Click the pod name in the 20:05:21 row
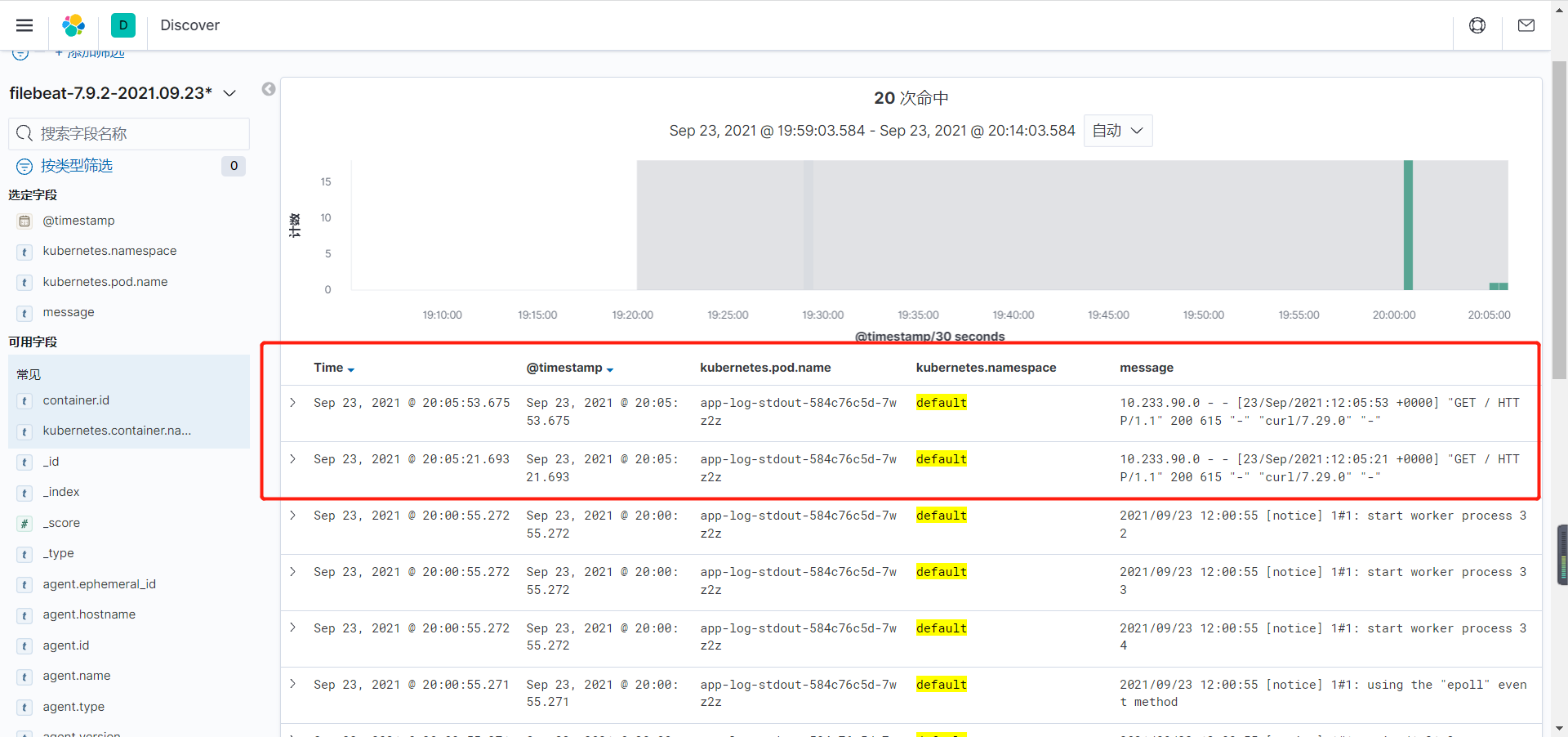Screen dimensions: 1568x737 [798, 468]
